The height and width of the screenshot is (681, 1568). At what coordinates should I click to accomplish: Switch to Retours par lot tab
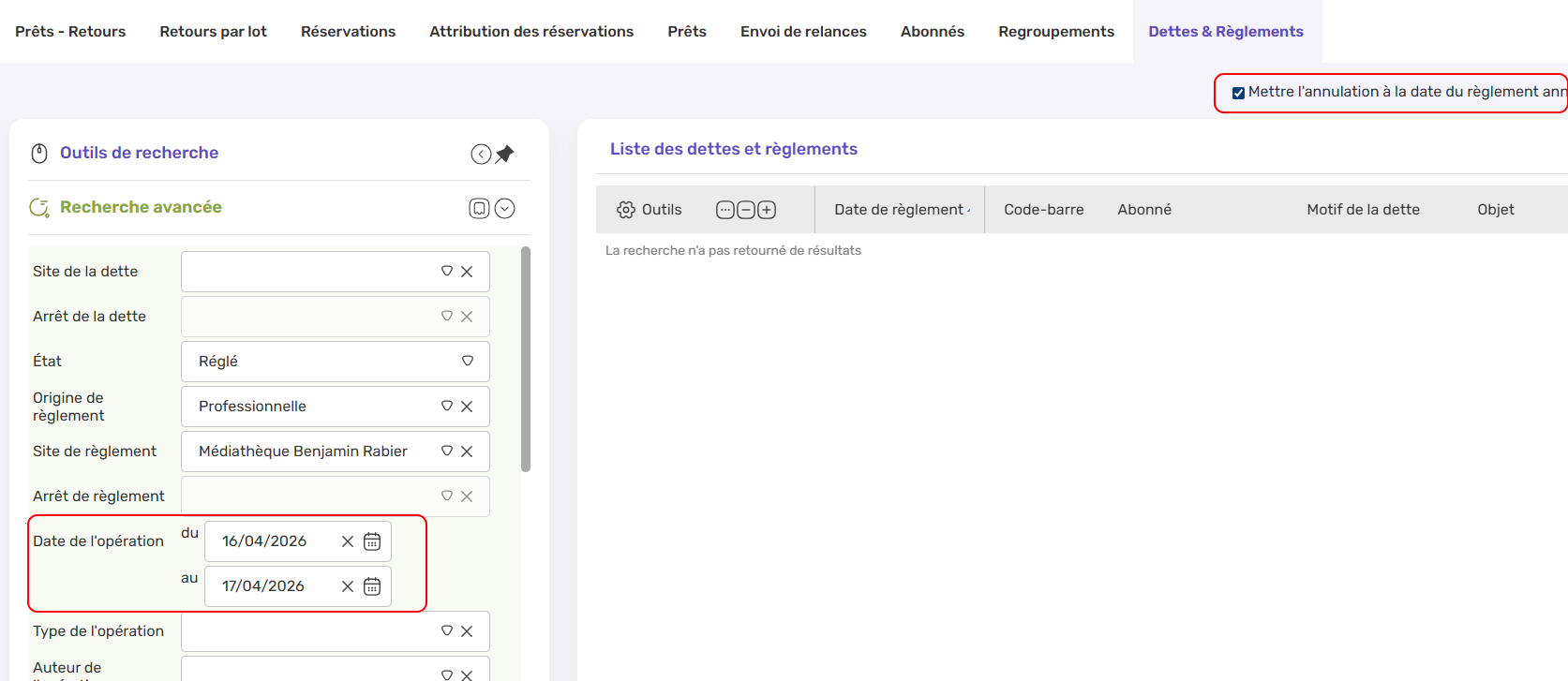pos(213,32)
